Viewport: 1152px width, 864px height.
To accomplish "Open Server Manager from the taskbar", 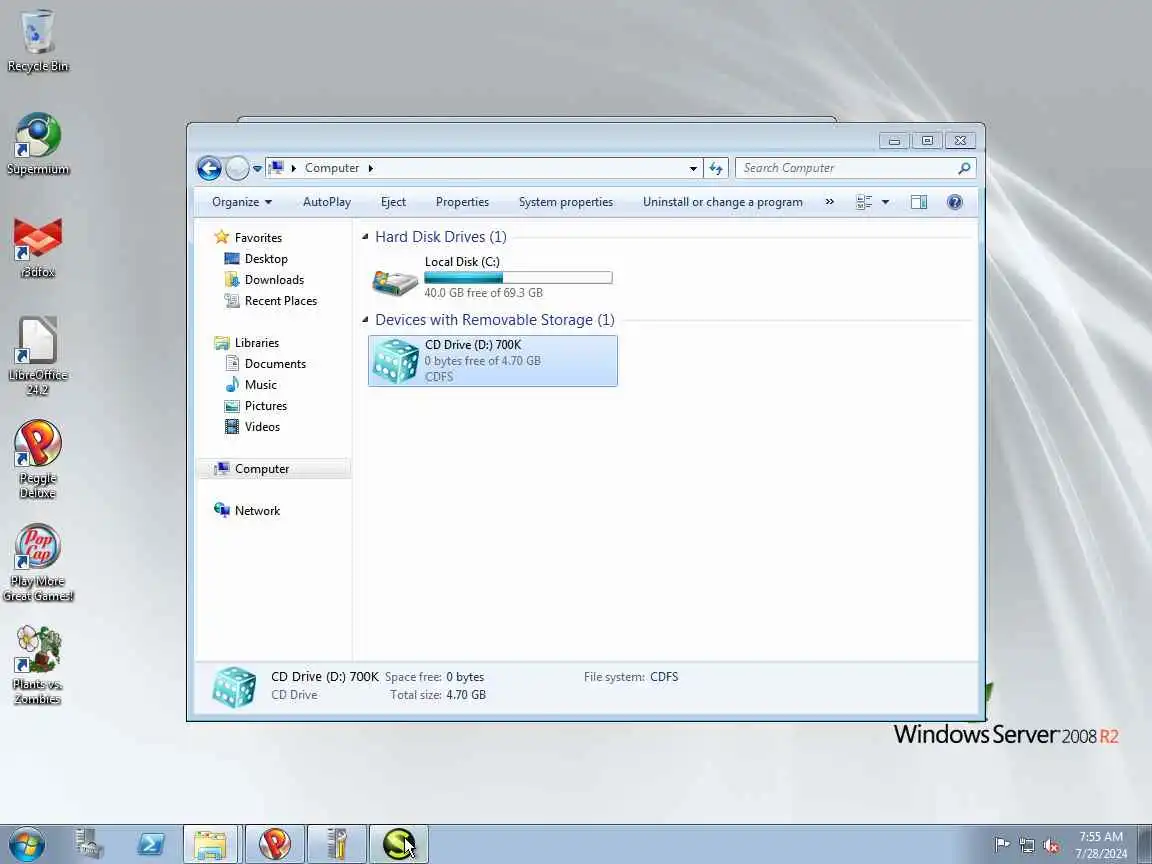I will 89,844.
